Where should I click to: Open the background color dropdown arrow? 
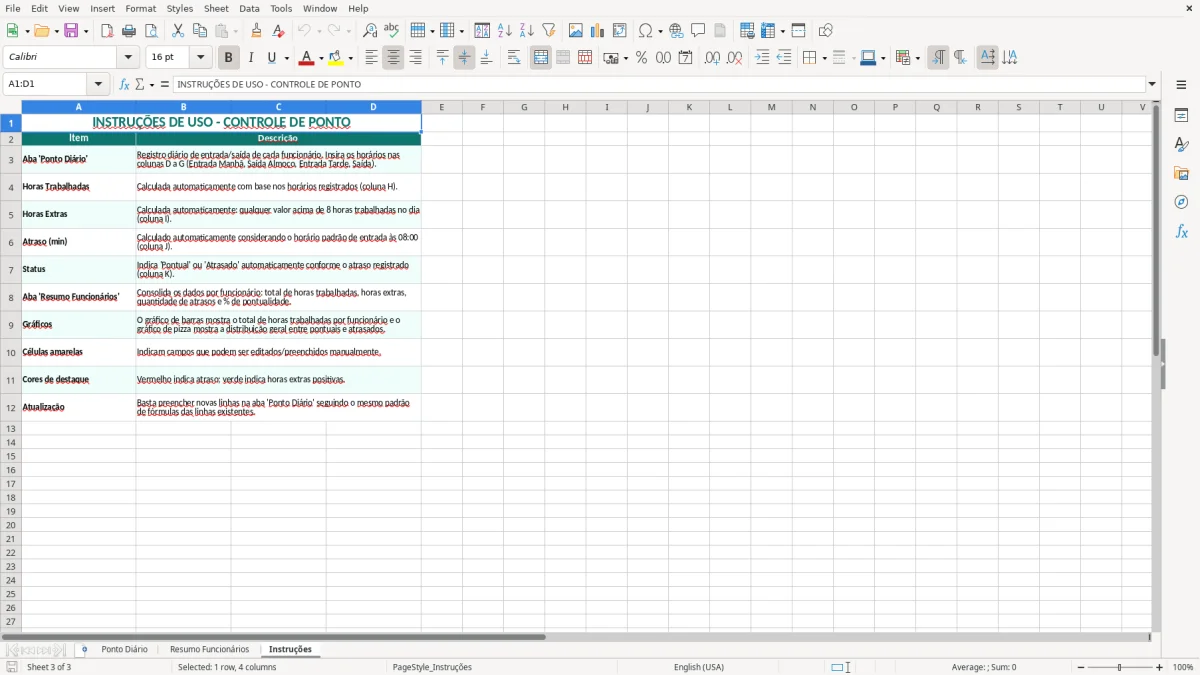point(350,58)
